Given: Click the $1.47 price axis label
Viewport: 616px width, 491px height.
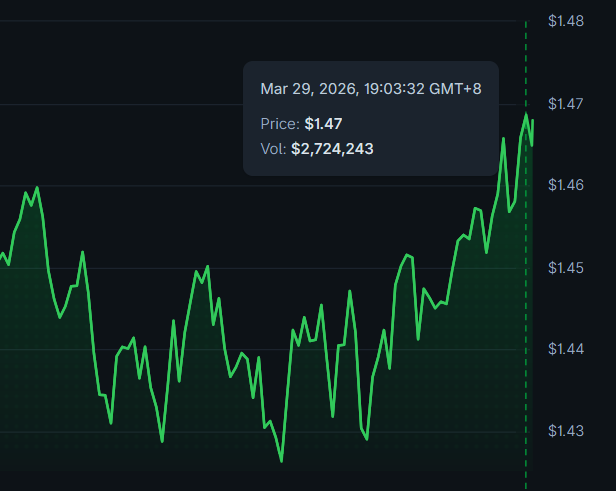Looking at the screenshot, I should (x=566, y=104).
